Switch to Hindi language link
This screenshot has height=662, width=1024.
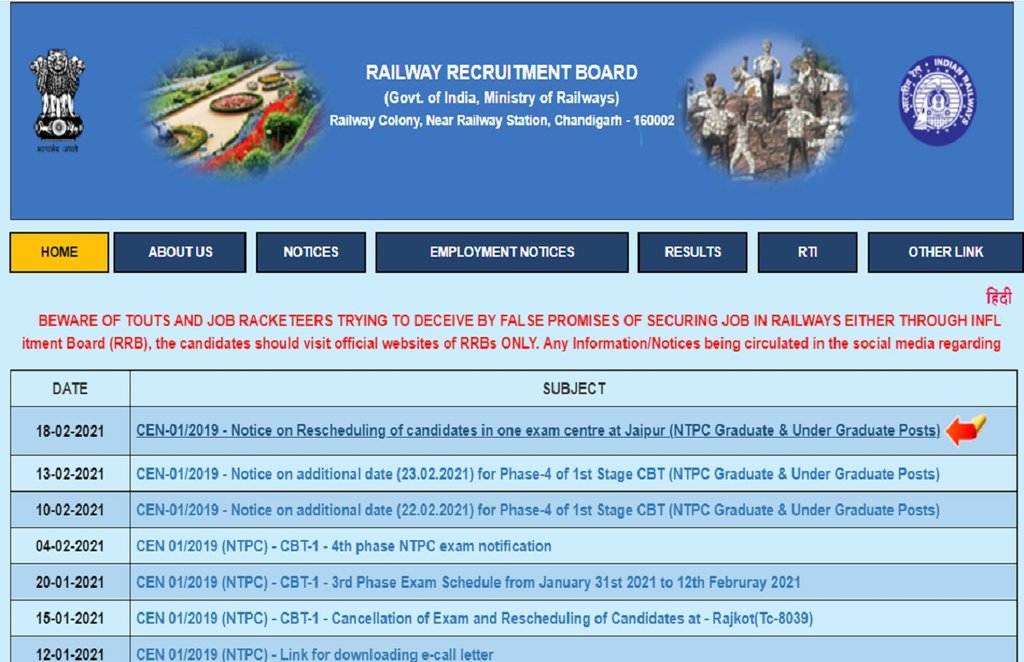pos(999,297)
